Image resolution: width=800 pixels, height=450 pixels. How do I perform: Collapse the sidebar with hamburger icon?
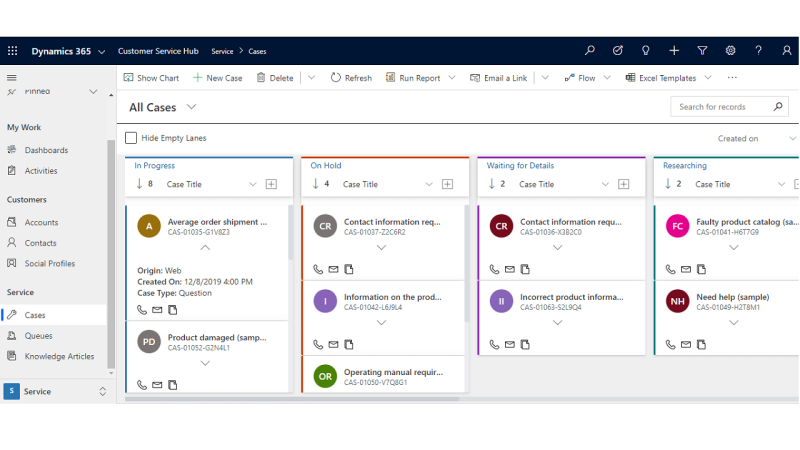[x=12, y=77]
